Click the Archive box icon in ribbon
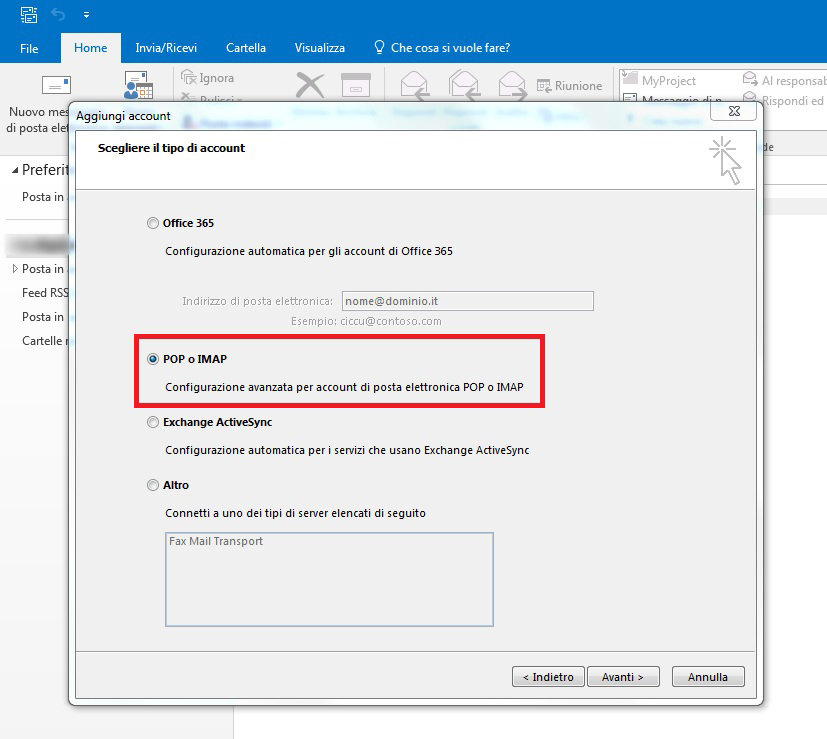 pyautogui.click(x=355, y=85)
